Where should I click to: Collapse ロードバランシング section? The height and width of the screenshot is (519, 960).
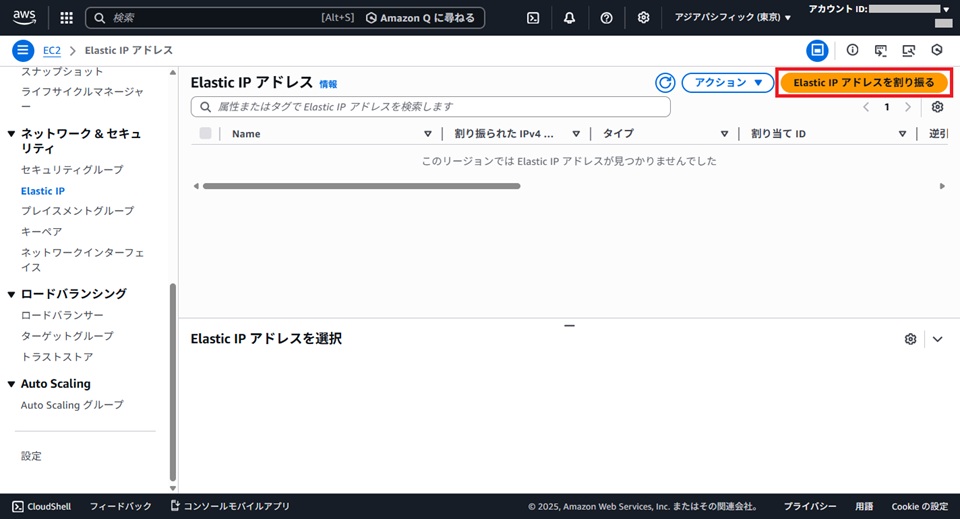coord(11,294)
